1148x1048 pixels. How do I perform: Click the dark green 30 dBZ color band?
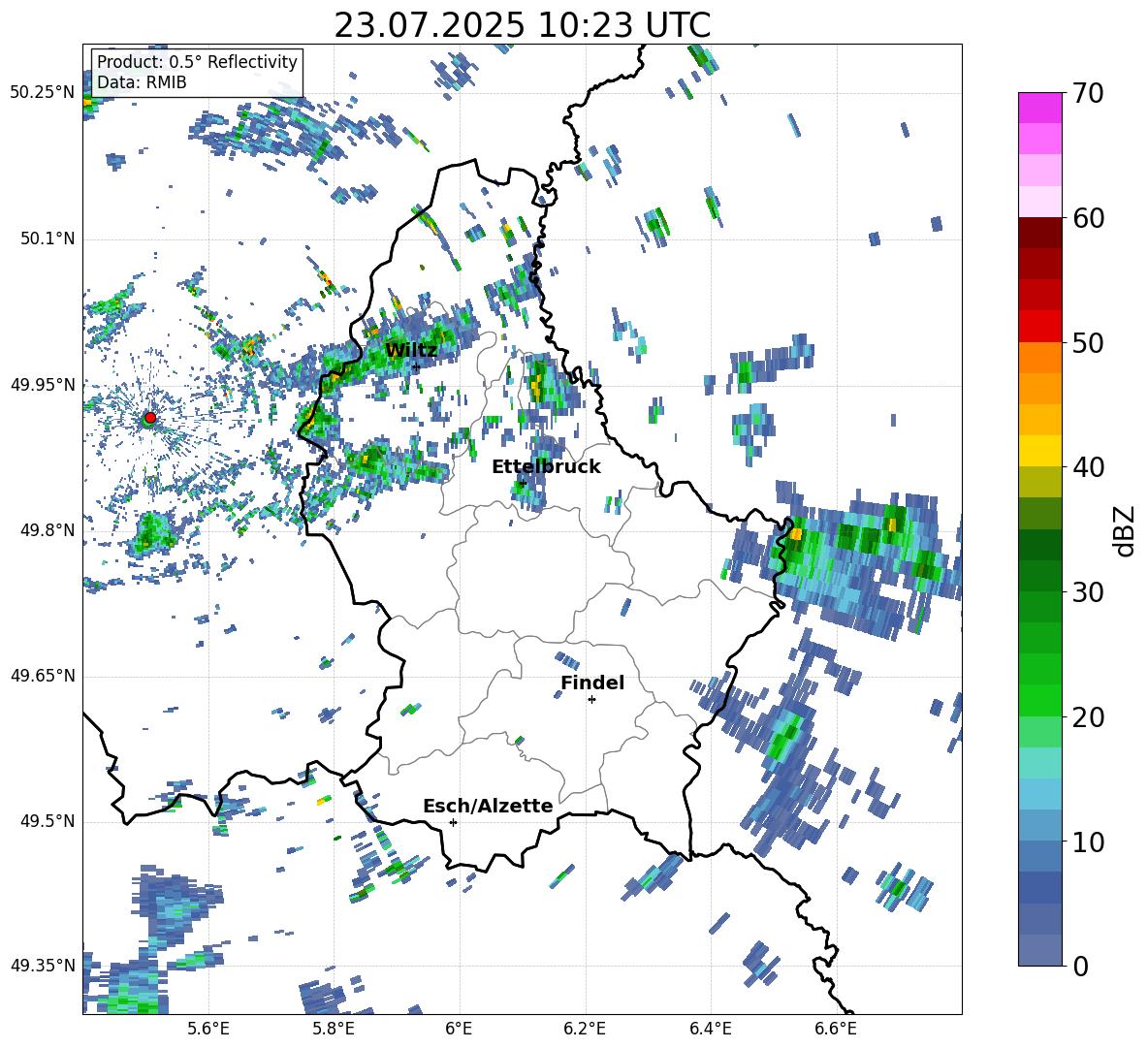[x=1039, y=576]
